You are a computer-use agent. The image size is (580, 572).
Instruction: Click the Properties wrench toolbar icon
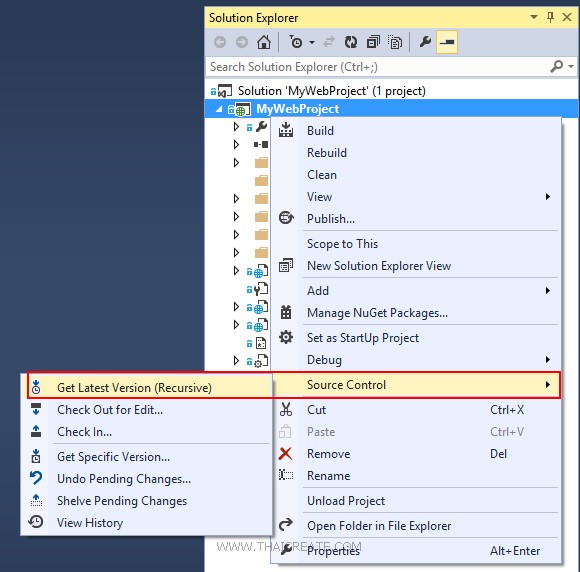click(x=425, y=42)
